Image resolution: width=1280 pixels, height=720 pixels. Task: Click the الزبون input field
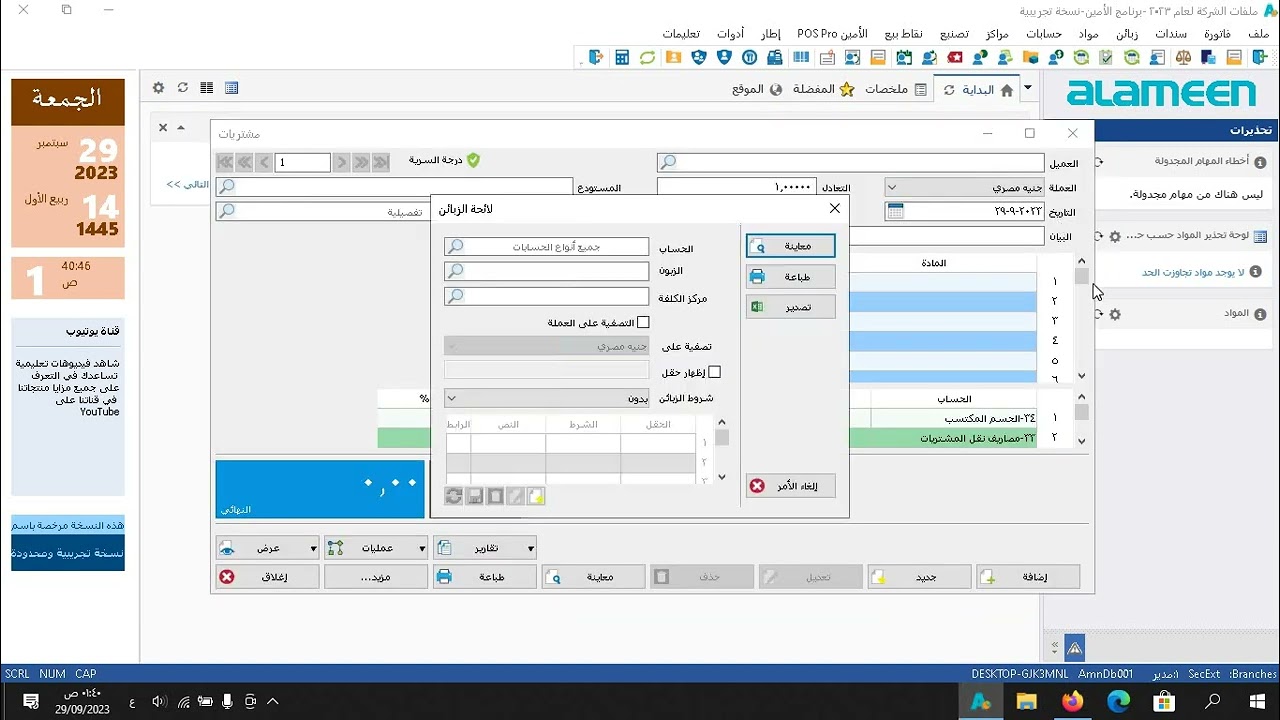coord(547,271)
